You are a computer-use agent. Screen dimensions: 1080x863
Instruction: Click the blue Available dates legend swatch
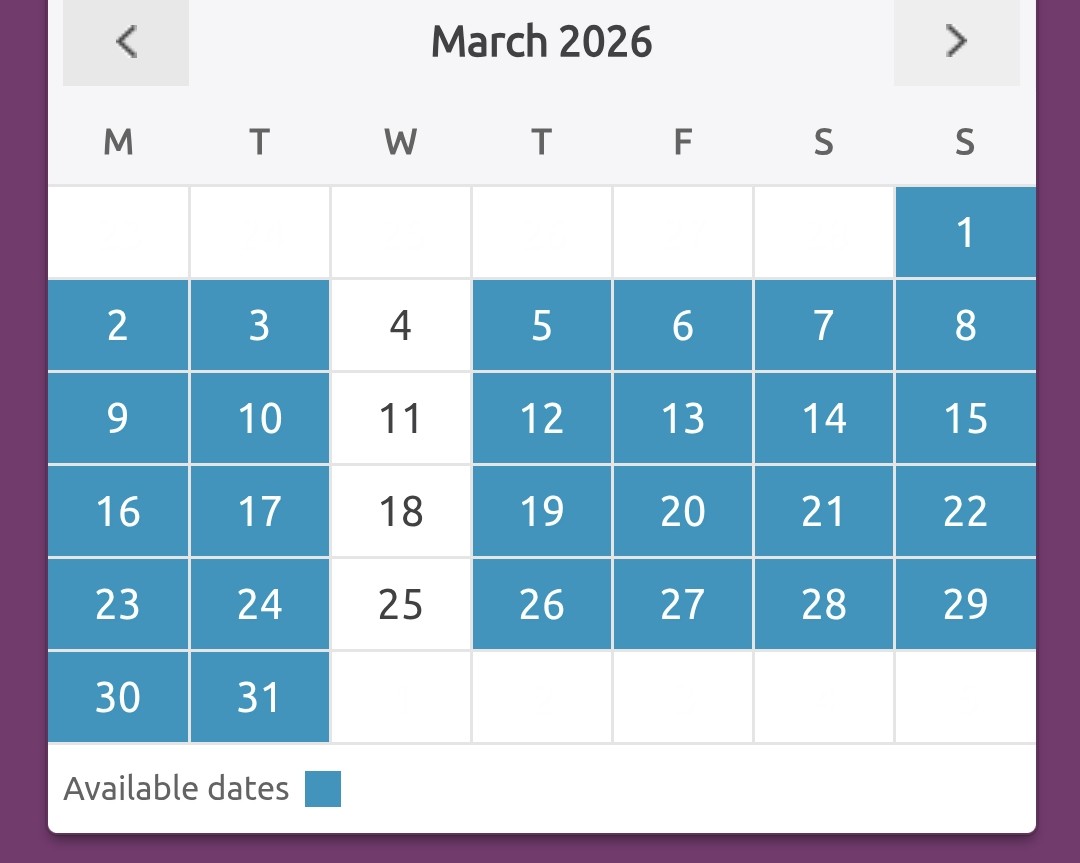click(323, 789)
